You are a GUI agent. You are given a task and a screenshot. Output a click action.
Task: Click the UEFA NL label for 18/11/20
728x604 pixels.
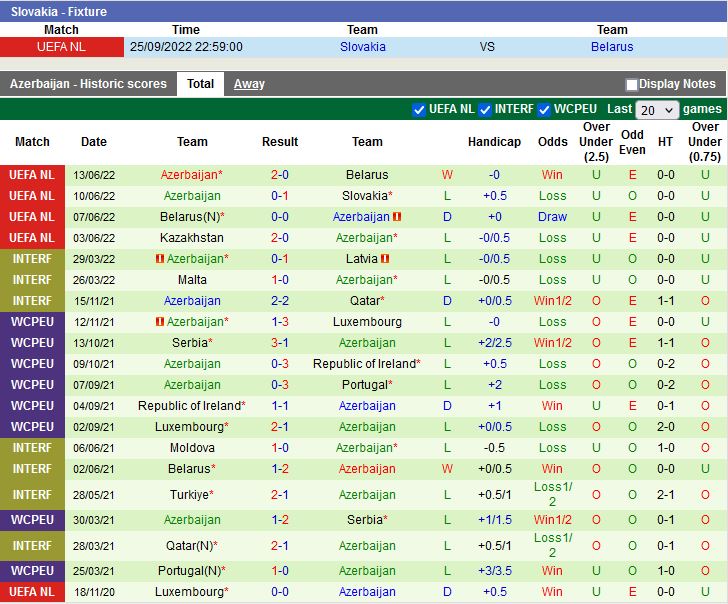[32, 592]
